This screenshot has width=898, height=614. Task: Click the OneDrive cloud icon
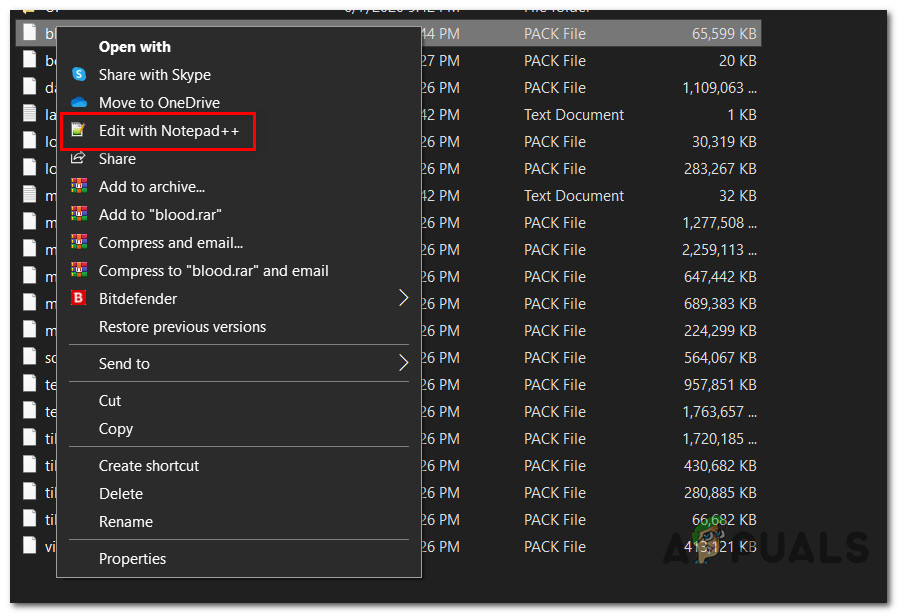pos(79,103)
